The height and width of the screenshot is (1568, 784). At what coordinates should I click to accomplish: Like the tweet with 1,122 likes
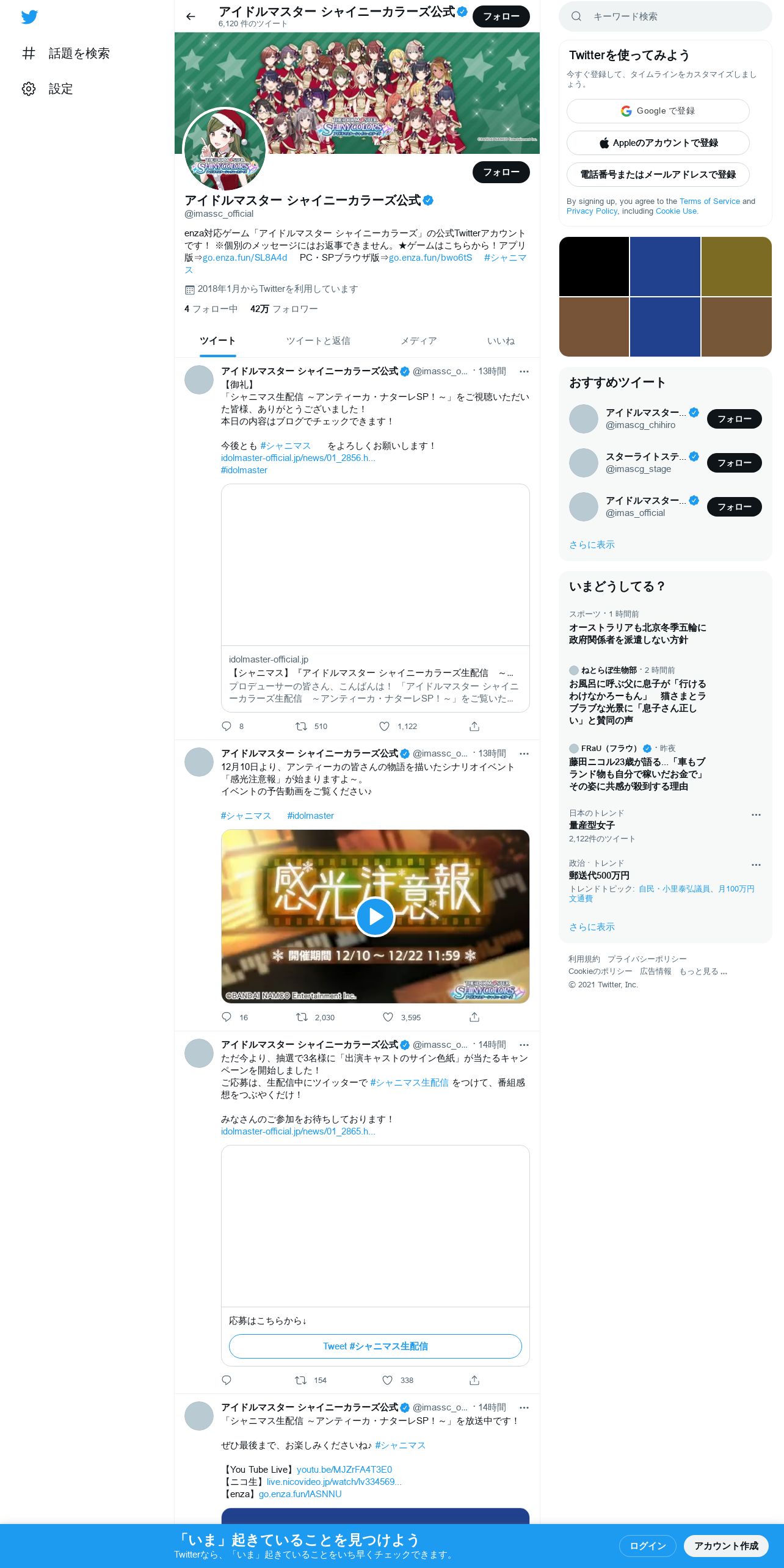(x=384, y=726)
